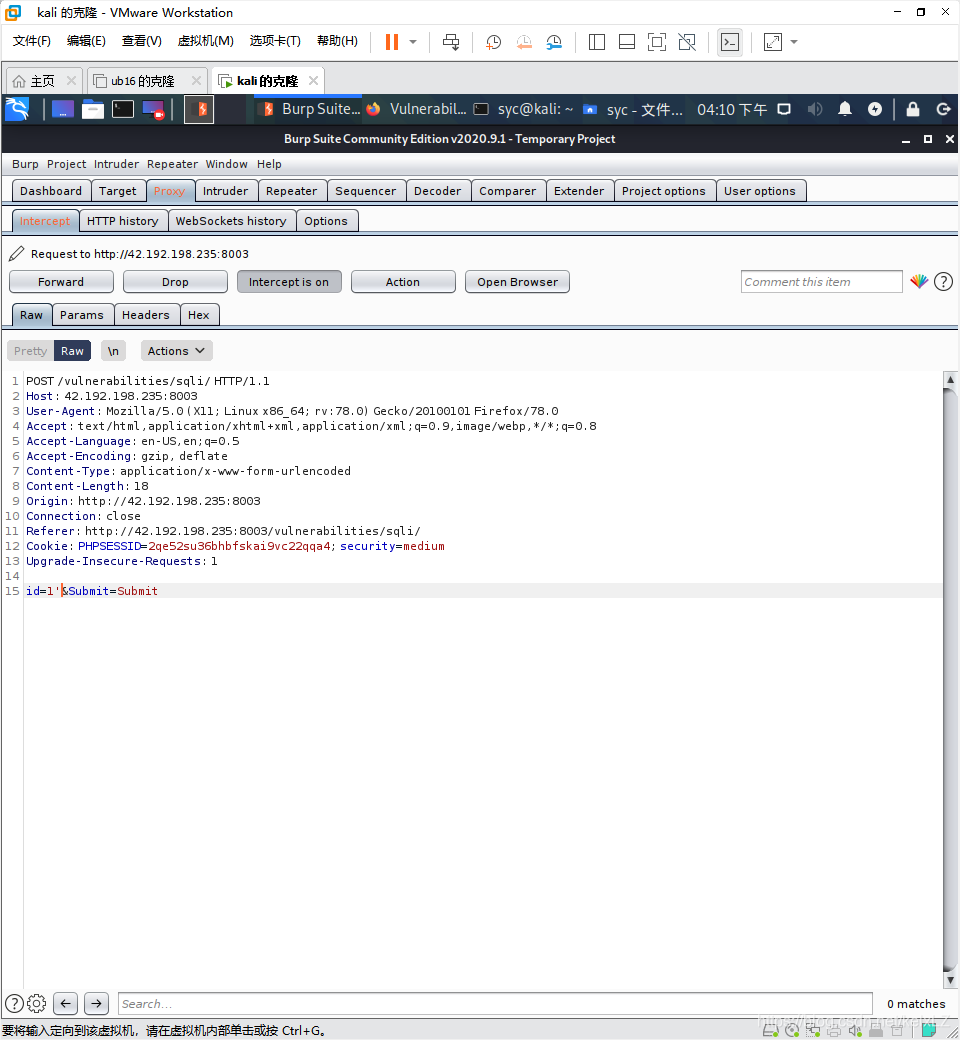960x1040 pixels.
Task: Switch to Firefox Vulnerabil... taskbar window
Action: tap(417, 109)
